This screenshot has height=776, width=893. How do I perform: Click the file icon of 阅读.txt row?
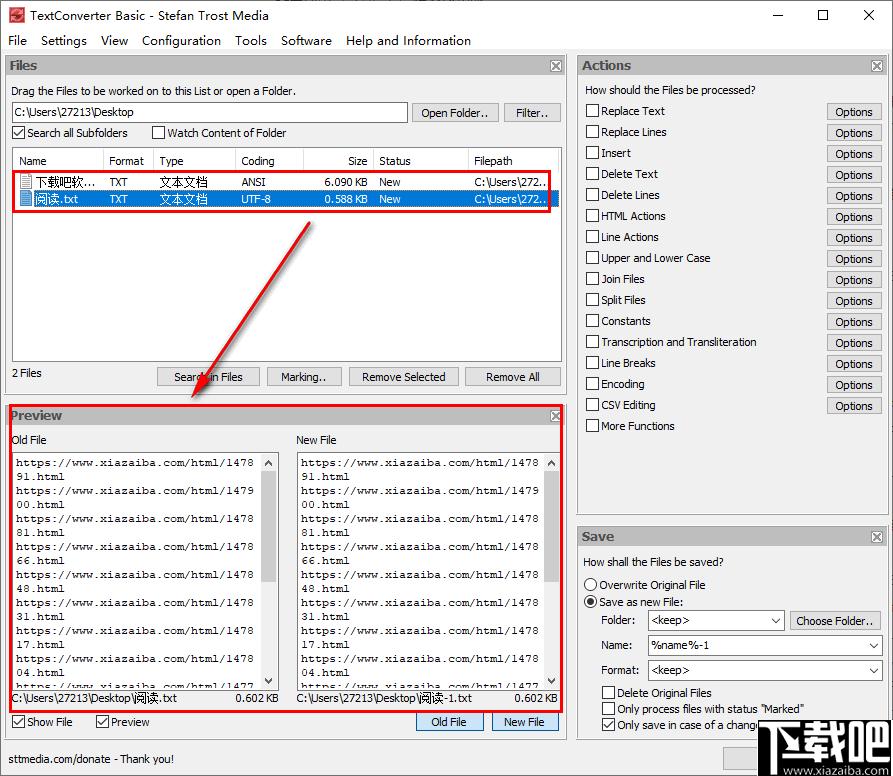pos(26,198)
